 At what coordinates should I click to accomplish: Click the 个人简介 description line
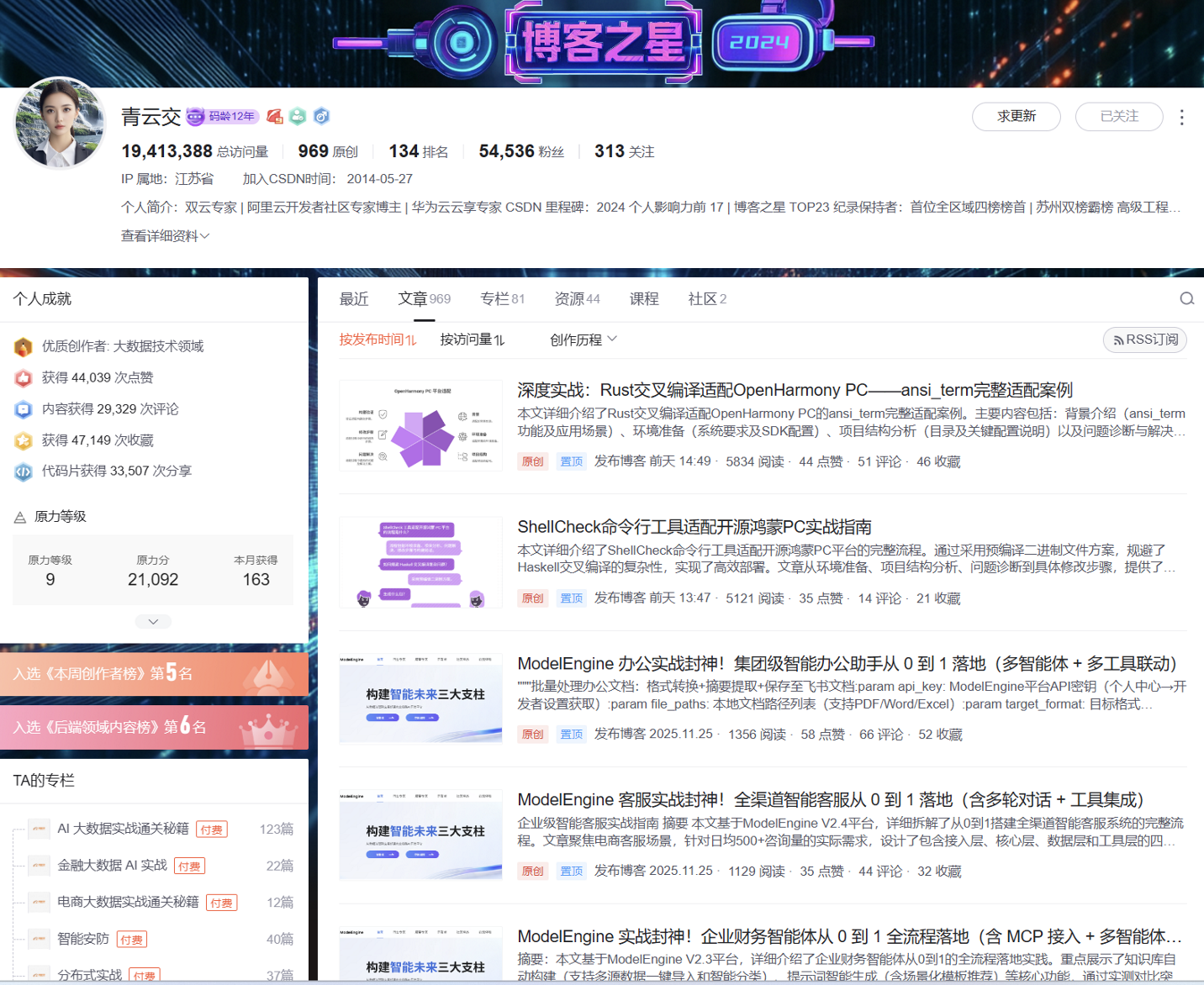click(651, 207)
